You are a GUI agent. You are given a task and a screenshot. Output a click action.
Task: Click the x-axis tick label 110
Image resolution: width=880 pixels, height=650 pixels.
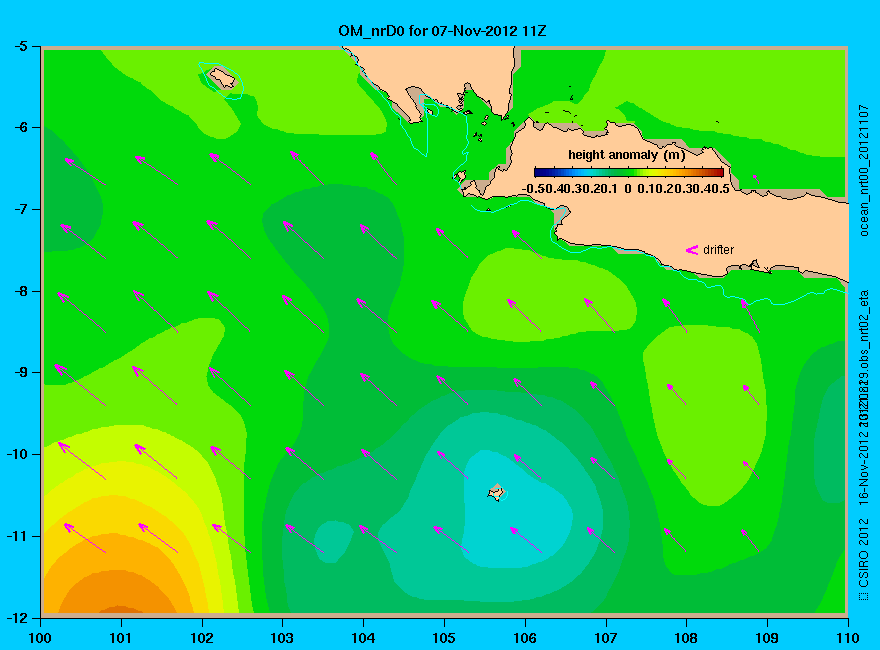click(847, 638)
